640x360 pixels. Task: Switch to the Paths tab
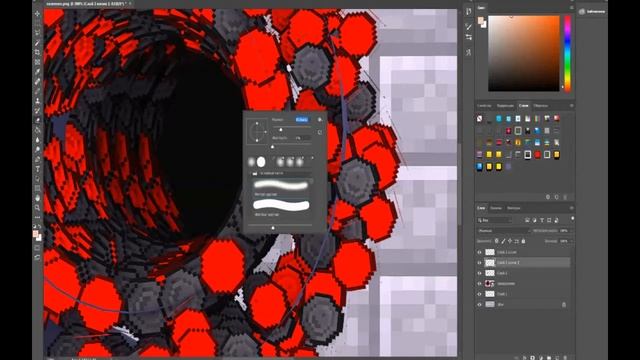click(513, 208)
